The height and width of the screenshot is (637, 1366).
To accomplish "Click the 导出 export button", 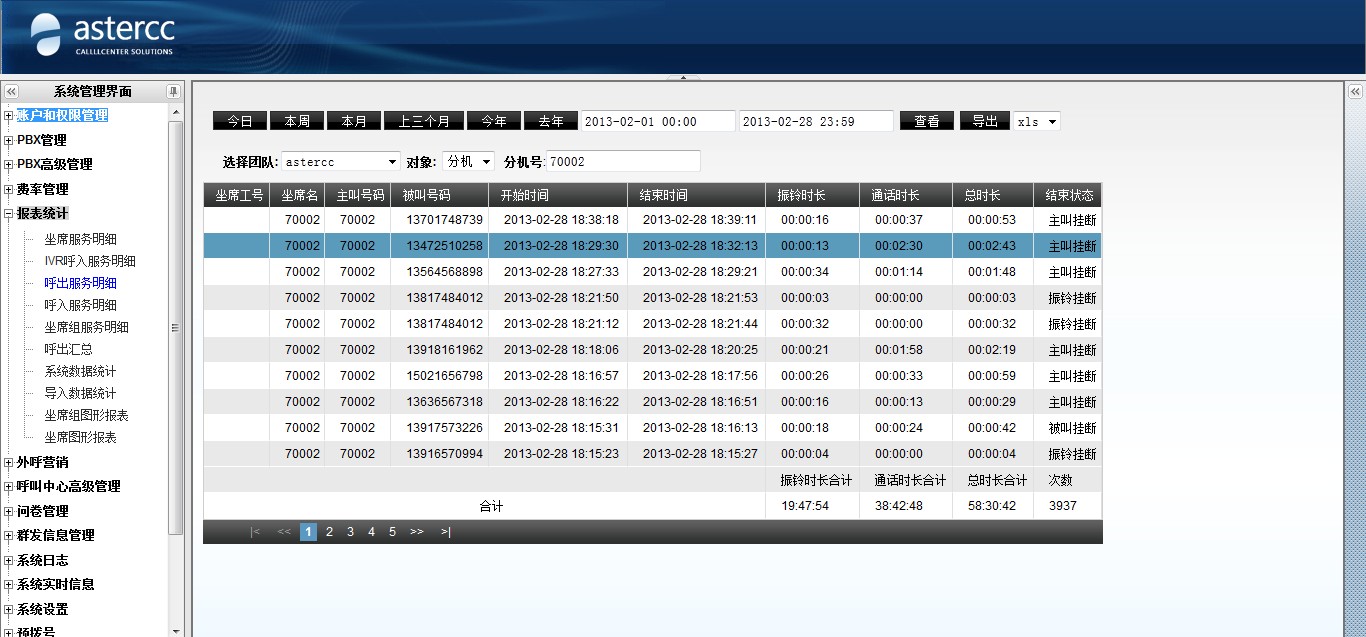I will click(x=985, y=121).
